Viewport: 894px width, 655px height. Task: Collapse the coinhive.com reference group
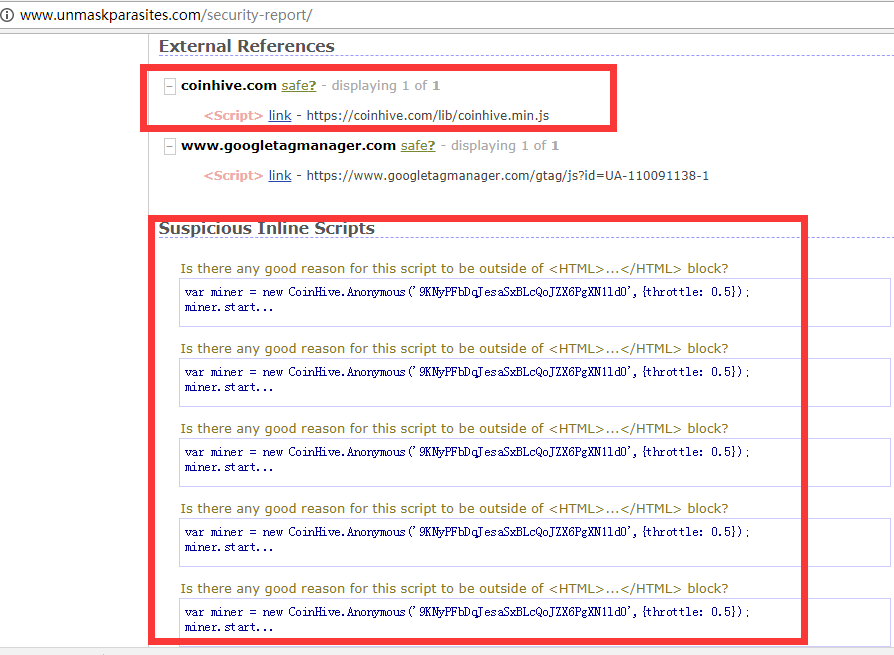[169, 87]
